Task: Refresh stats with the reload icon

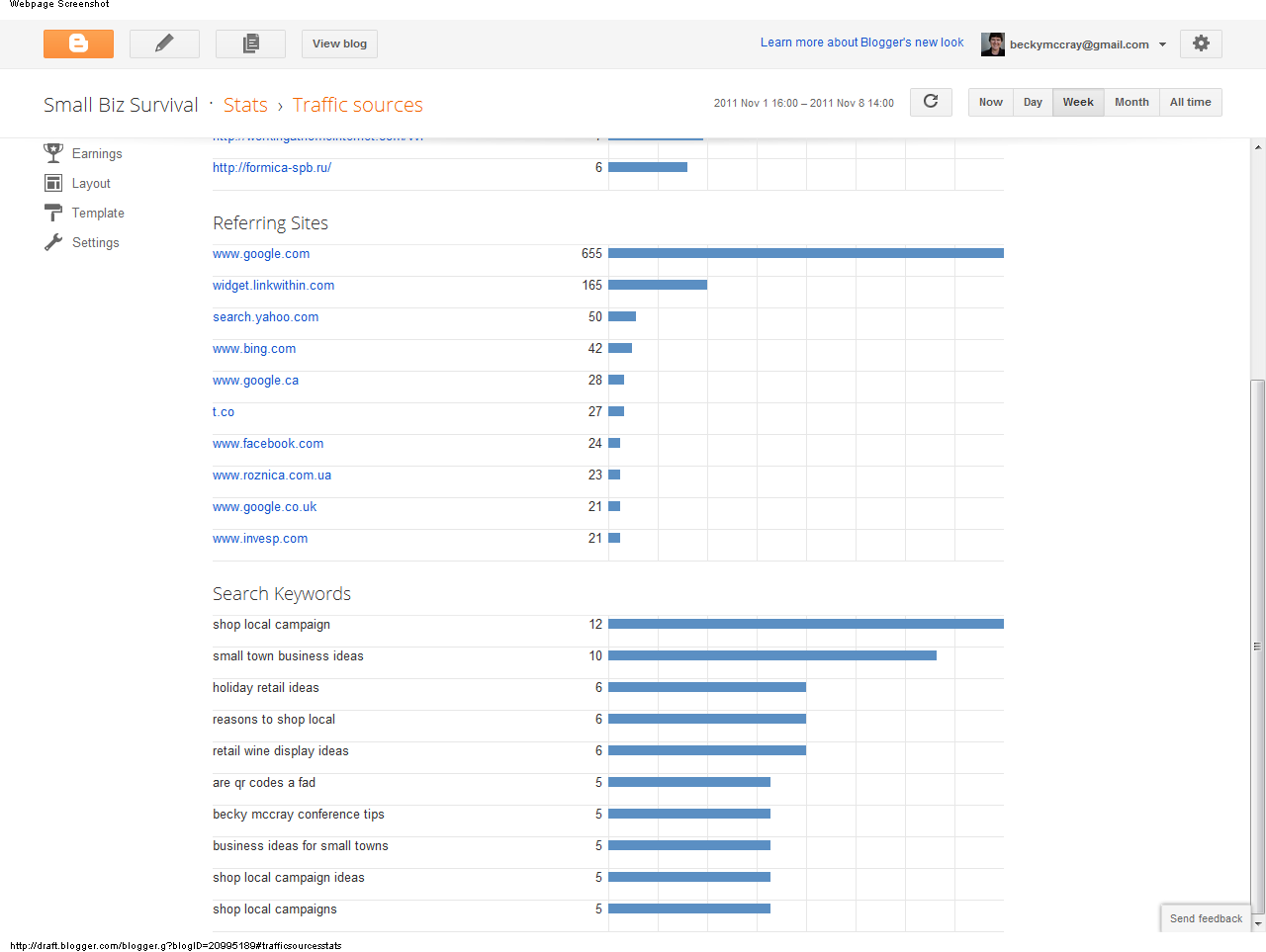Action: coord(931,102)
